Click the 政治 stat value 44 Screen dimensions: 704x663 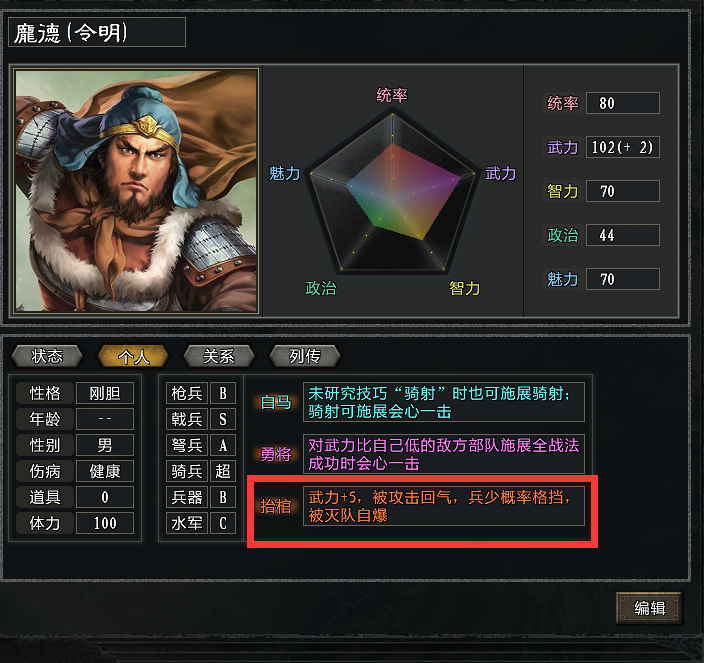pyautogui.click(x=623, y=235)
